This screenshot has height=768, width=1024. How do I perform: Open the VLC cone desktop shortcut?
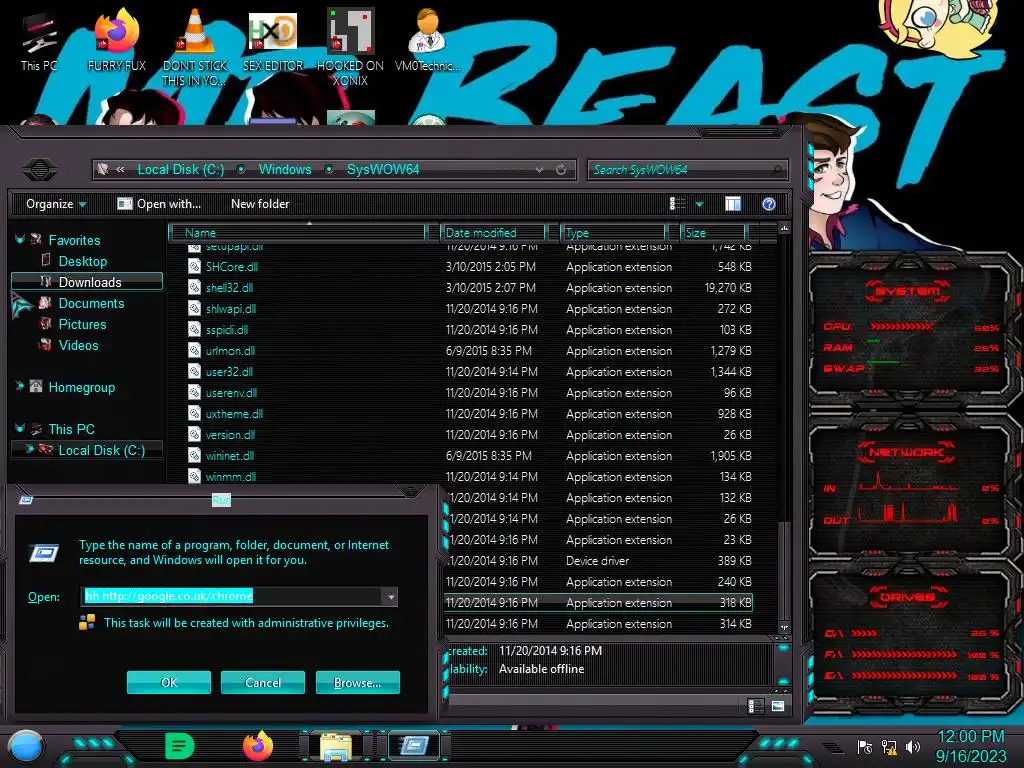[x=195, y=47]
